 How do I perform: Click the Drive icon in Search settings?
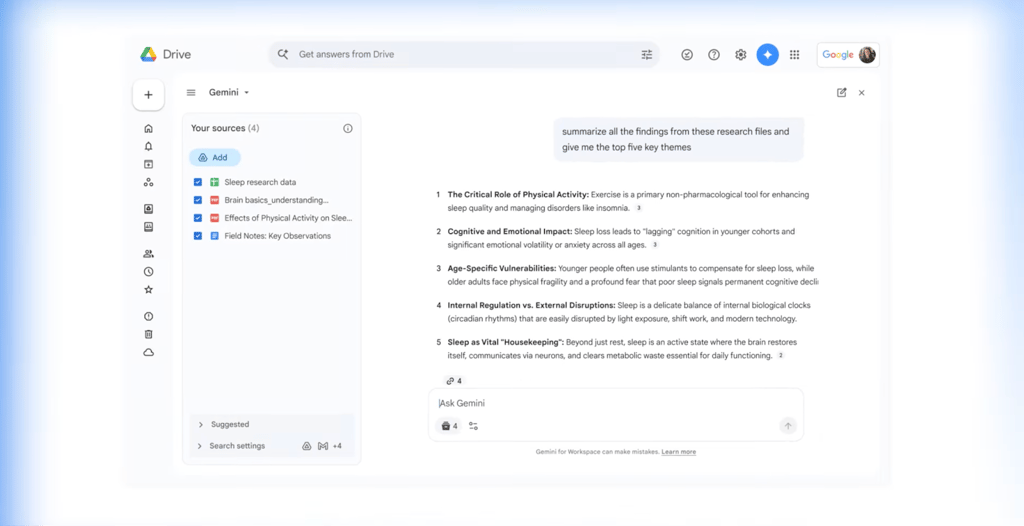click(306, 446)
